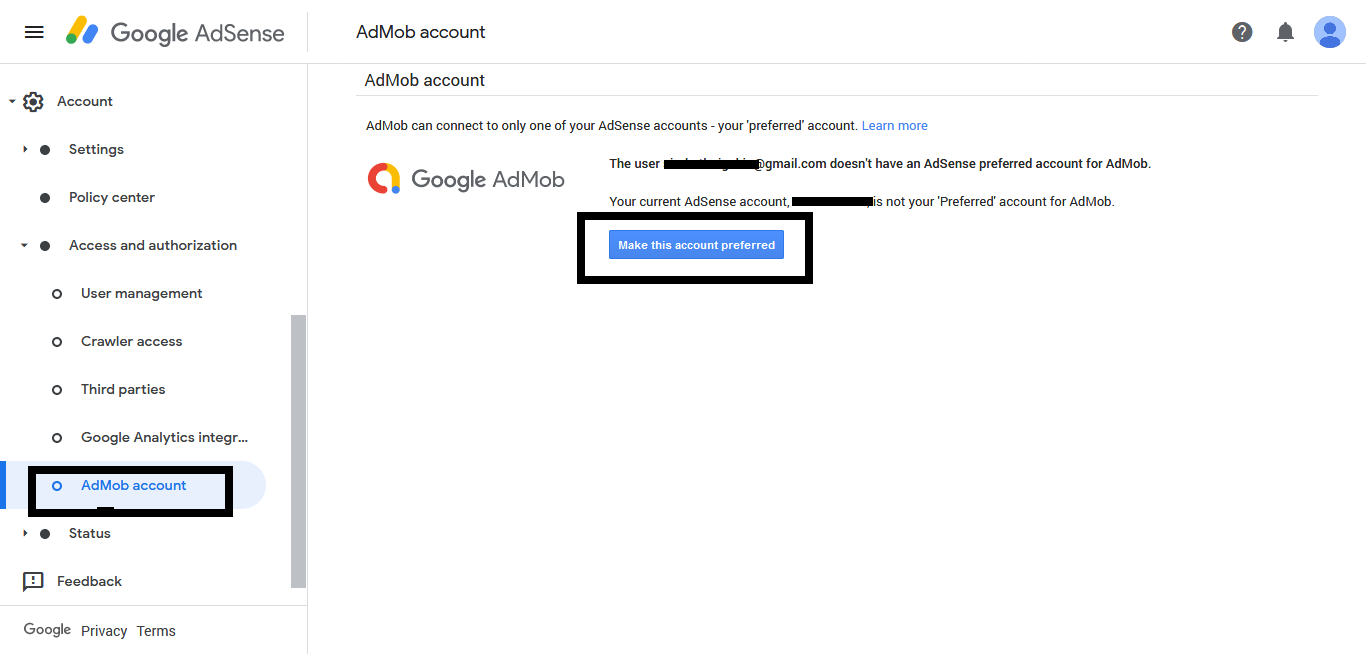This screenshot has width=1366, height=654.
Task: Collapse Access and authorization arrow
Action: [x=25, y=246]
